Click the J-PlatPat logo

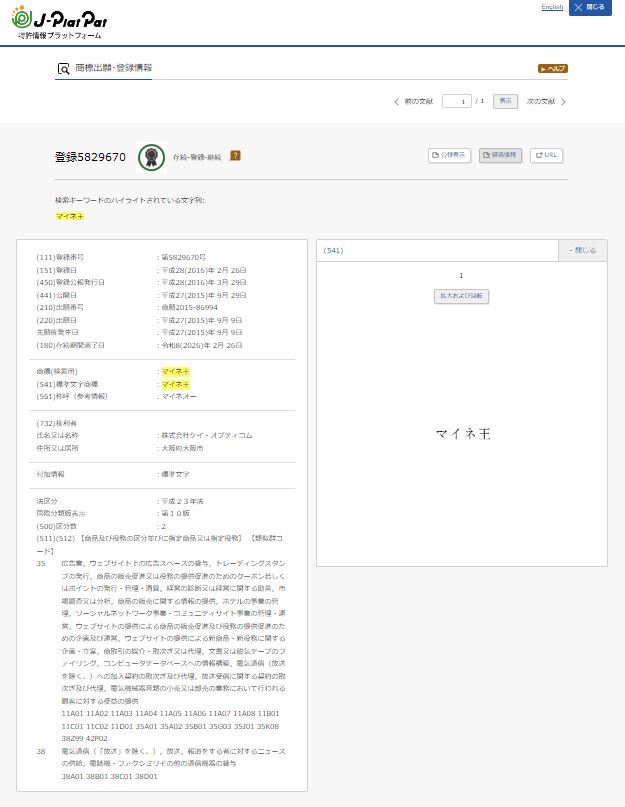click(59, 24)
